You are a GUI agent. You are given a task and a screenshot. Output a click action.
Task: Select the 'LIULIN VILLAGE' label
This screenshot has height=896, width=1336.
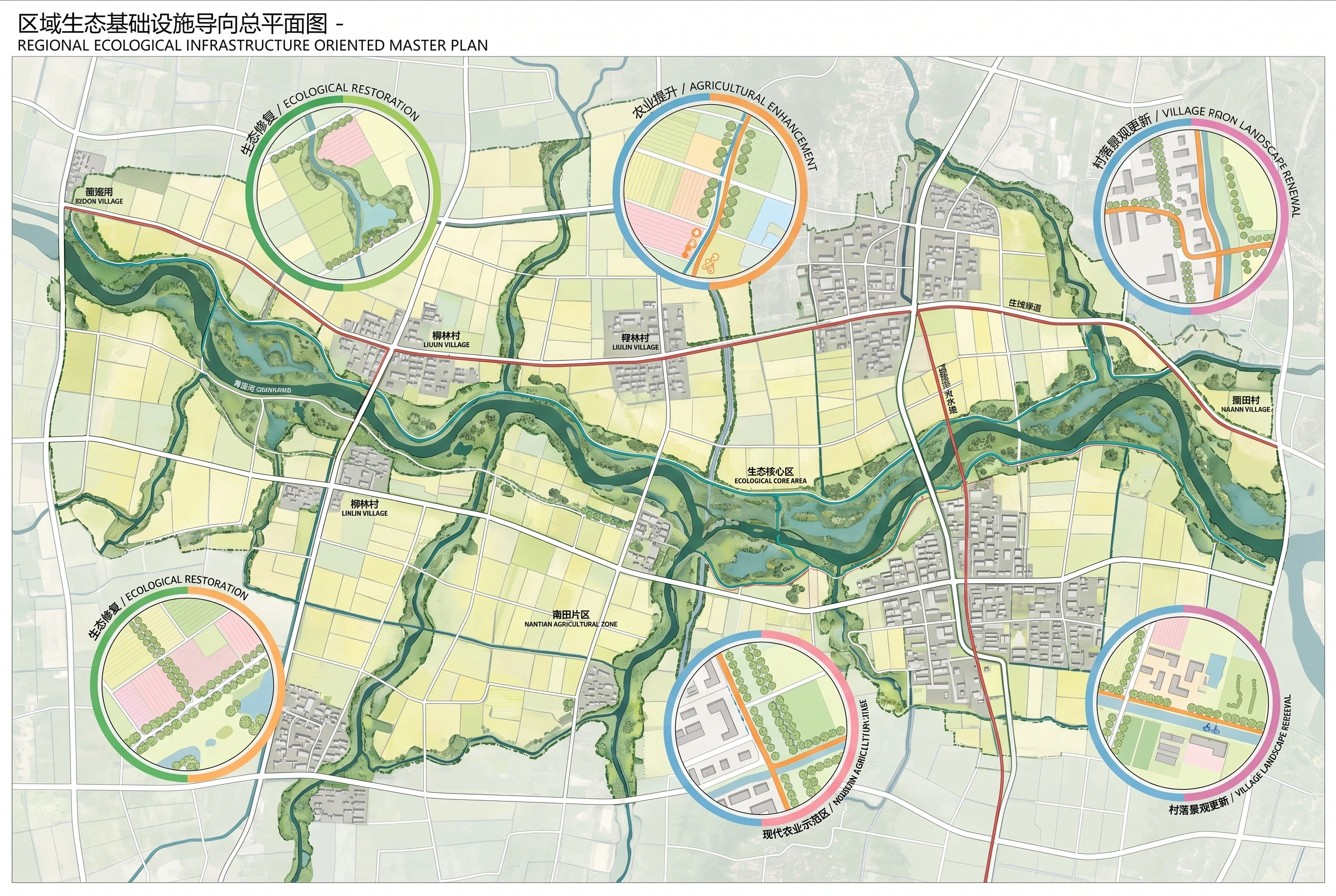click(636, 347)
